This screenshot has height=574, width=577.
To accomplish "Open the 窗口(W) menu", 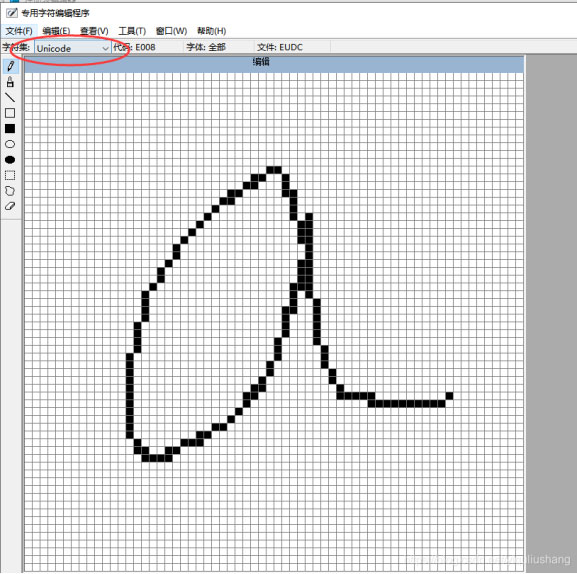I will coord(171,31).
